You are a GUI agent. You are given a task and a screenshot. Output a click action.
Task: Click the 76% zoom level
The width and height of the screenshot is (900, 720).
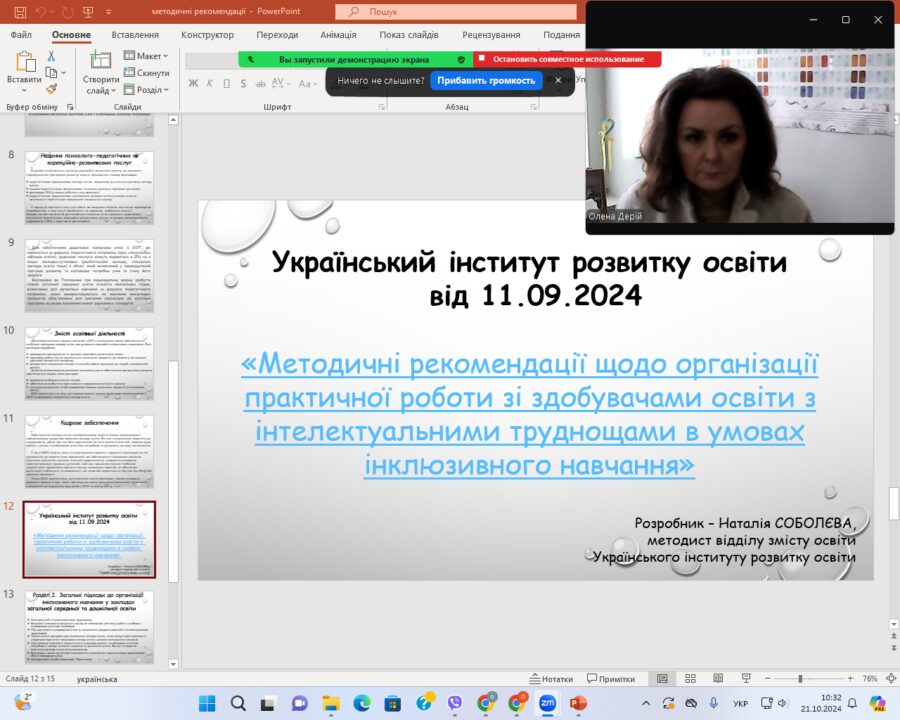coord(870,679)
